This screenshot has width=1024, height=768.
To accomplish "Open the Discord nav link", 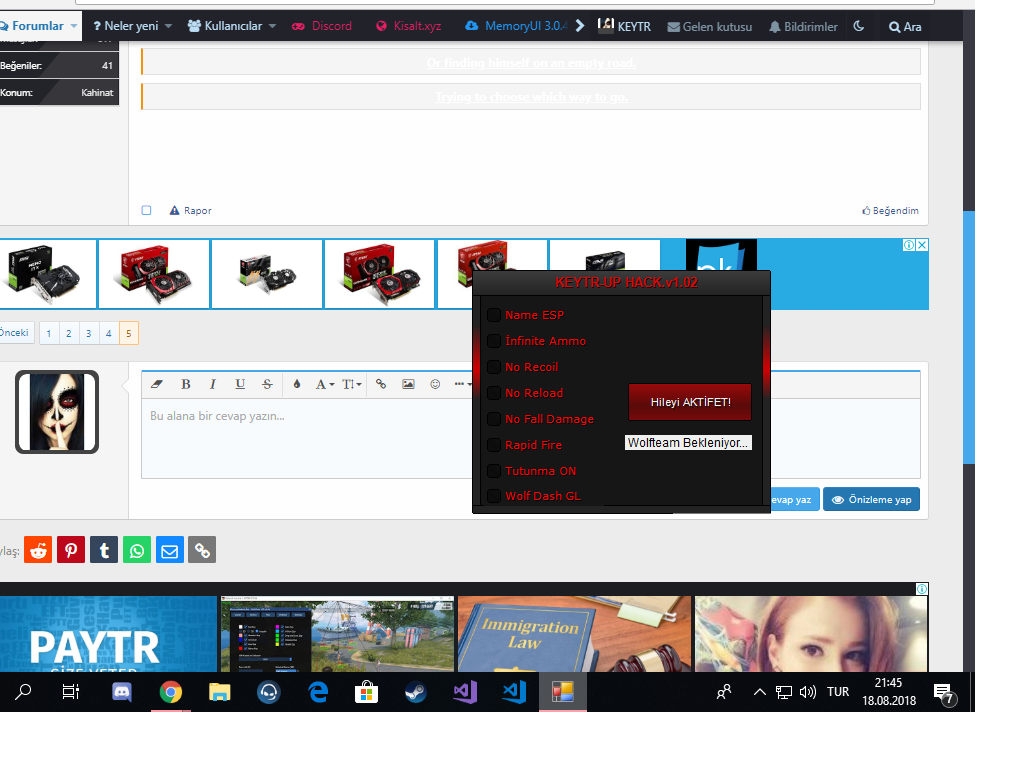I will pyautogui.click(x=321, y=26).
